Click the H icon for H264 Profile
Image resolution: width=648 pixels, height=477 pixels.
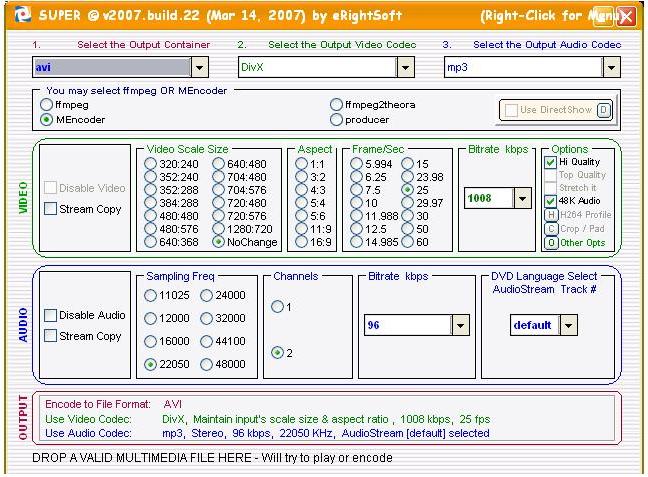[x=551, y=215]
